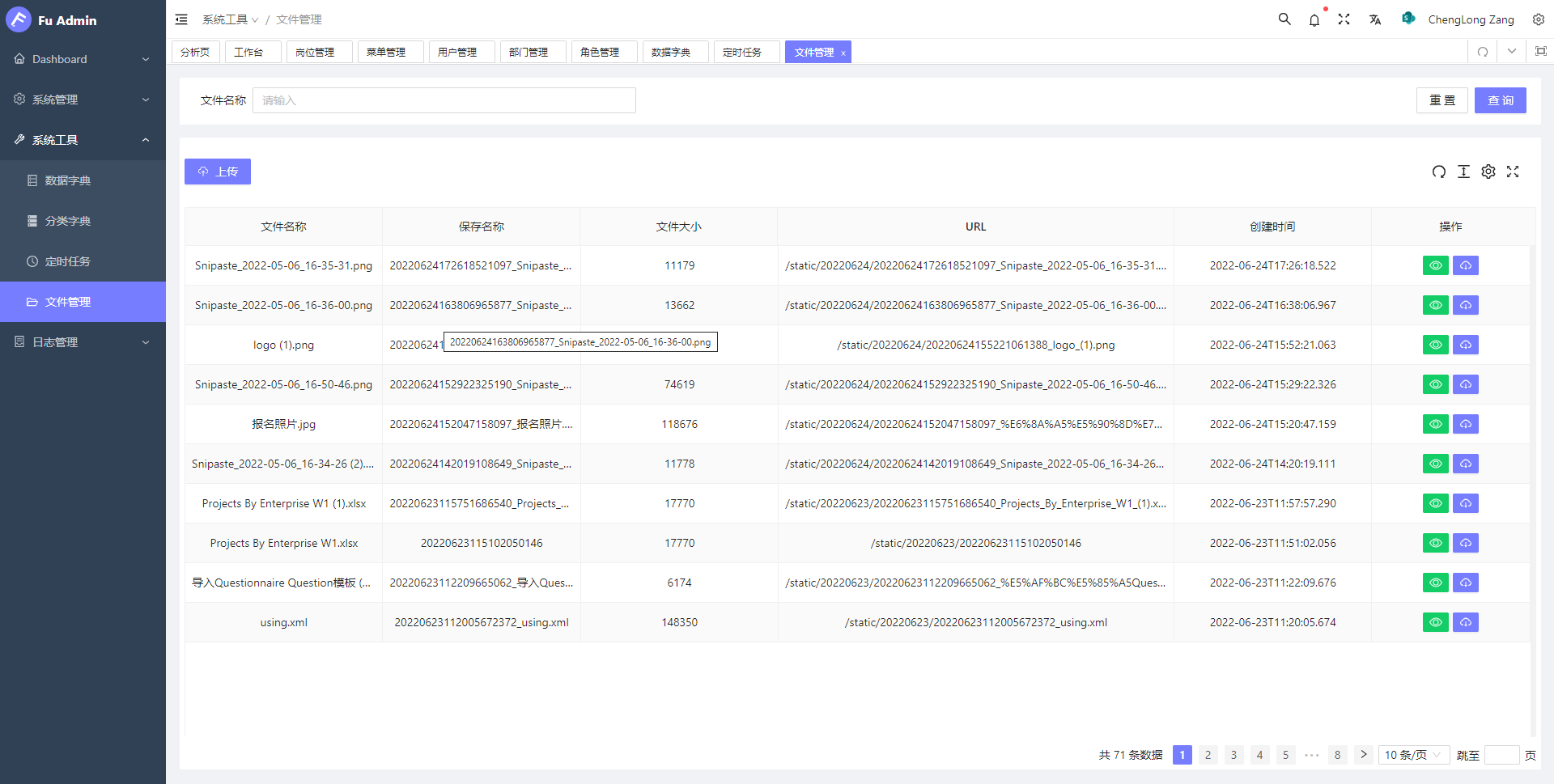This screenshot has height=784, width=1554.
Task: Preview 报名照片.jpg with eye button
Action: coord(1436,424)
